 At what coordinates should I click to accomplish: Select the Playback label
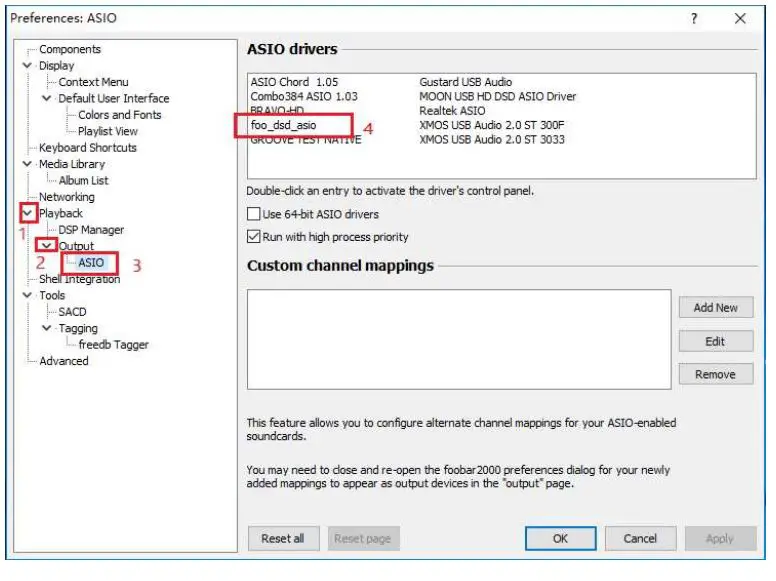pyautogui.click(x=61, y=213)
